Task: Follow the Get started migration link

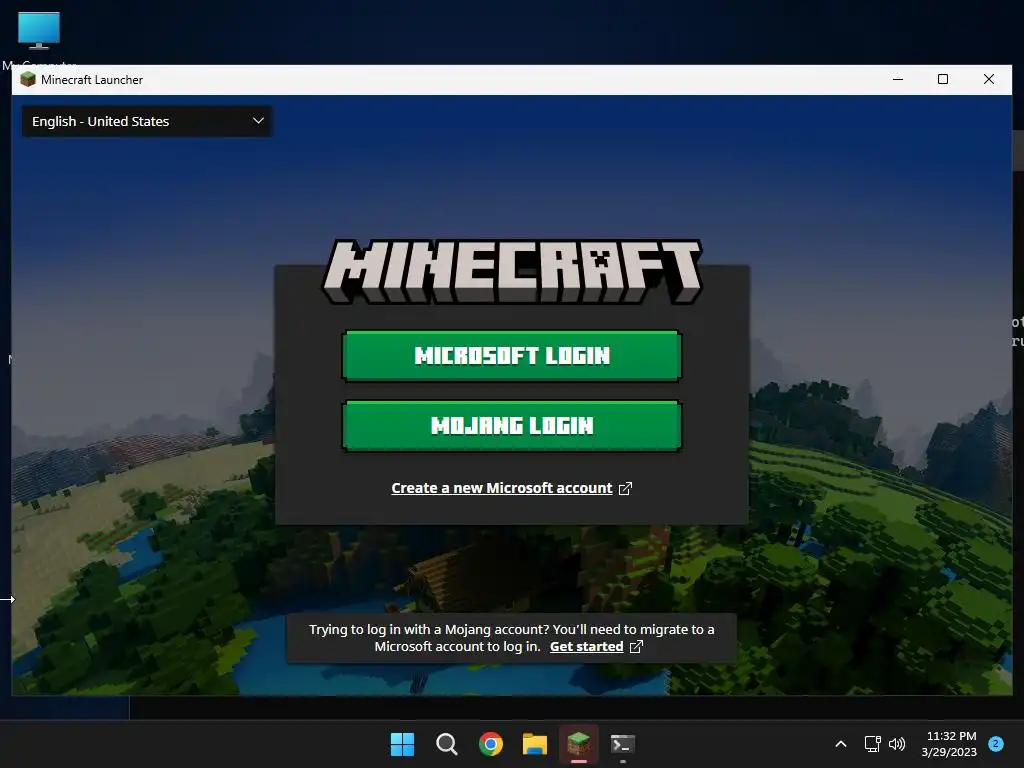Action: click(x=586, y=647)
